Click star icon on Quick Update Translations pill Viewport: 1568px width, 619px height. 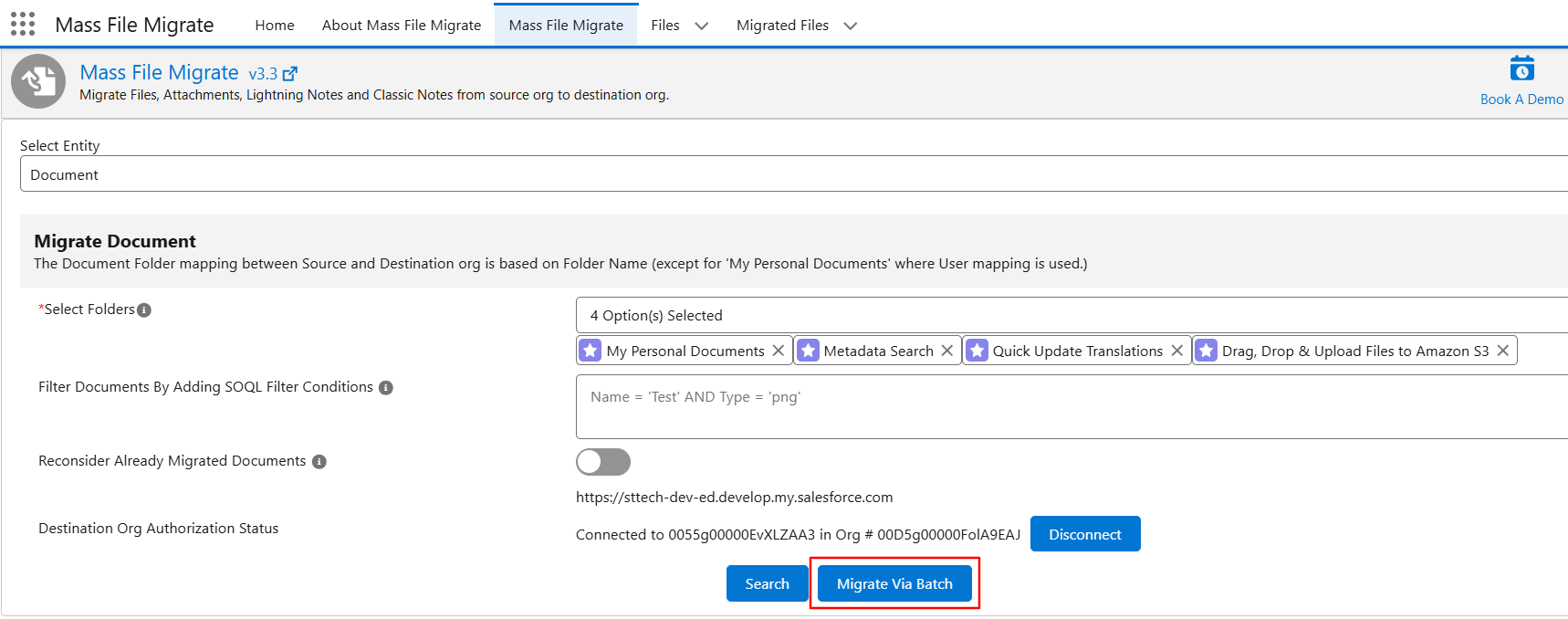point(977,351)
